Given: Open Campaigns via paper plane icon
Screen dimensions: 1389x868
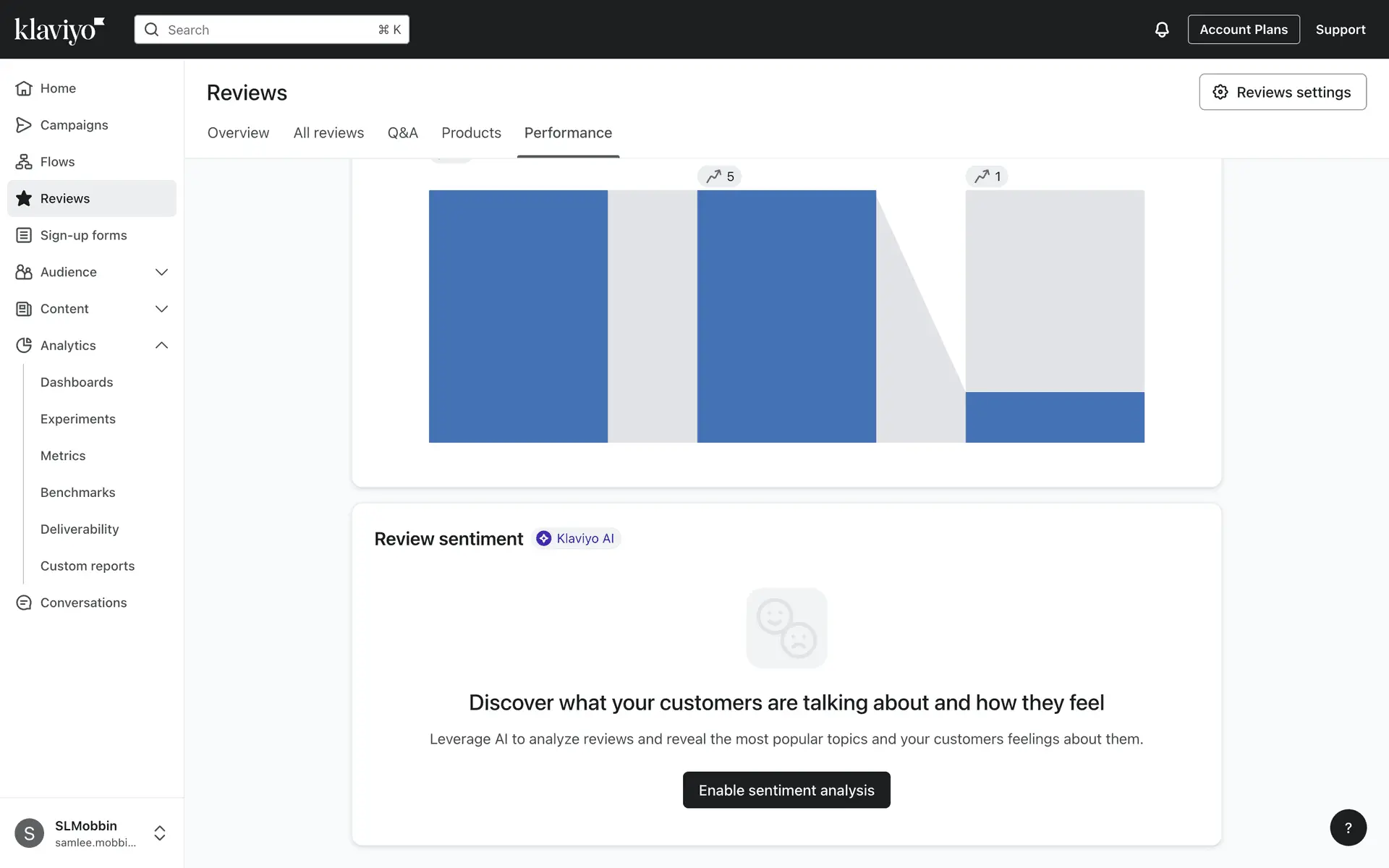Looking at the screenshot, I should pyautogui.click(x=24, y=125).
